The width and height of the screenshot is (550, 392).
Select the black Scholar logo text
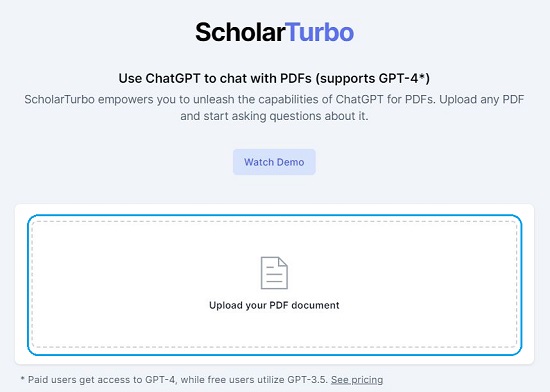pyautogui.click(x=240, y=32)
